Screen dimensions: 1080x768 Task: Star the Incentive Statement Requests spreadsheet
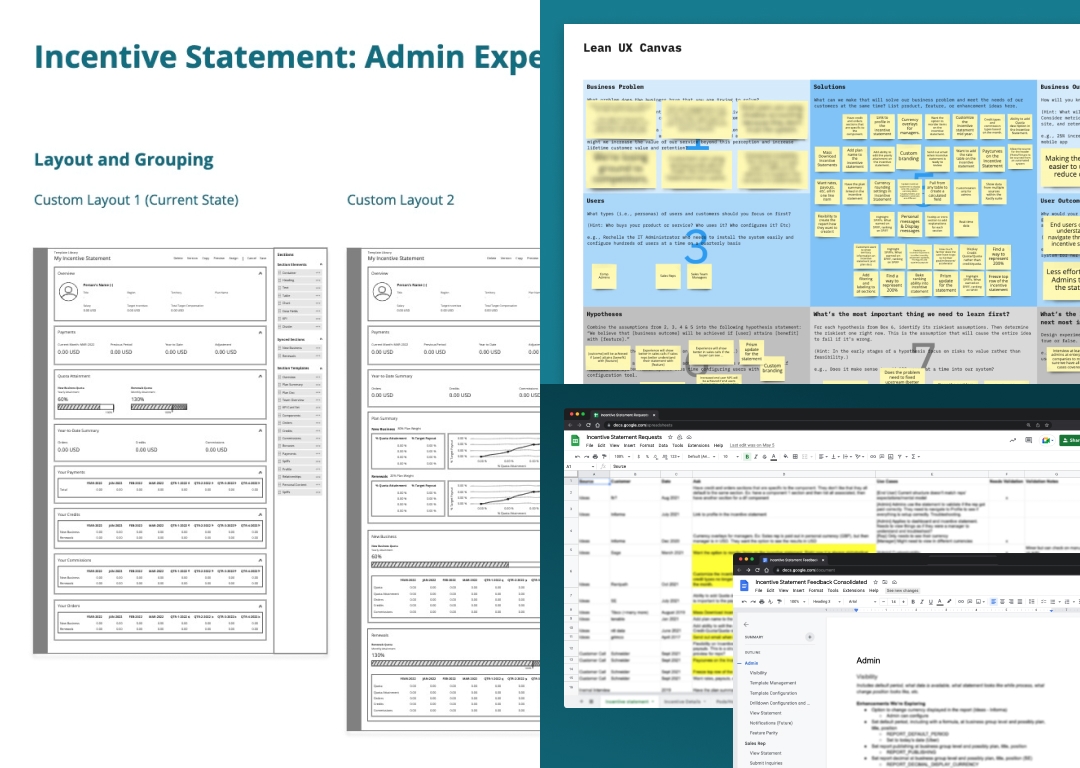670,437
